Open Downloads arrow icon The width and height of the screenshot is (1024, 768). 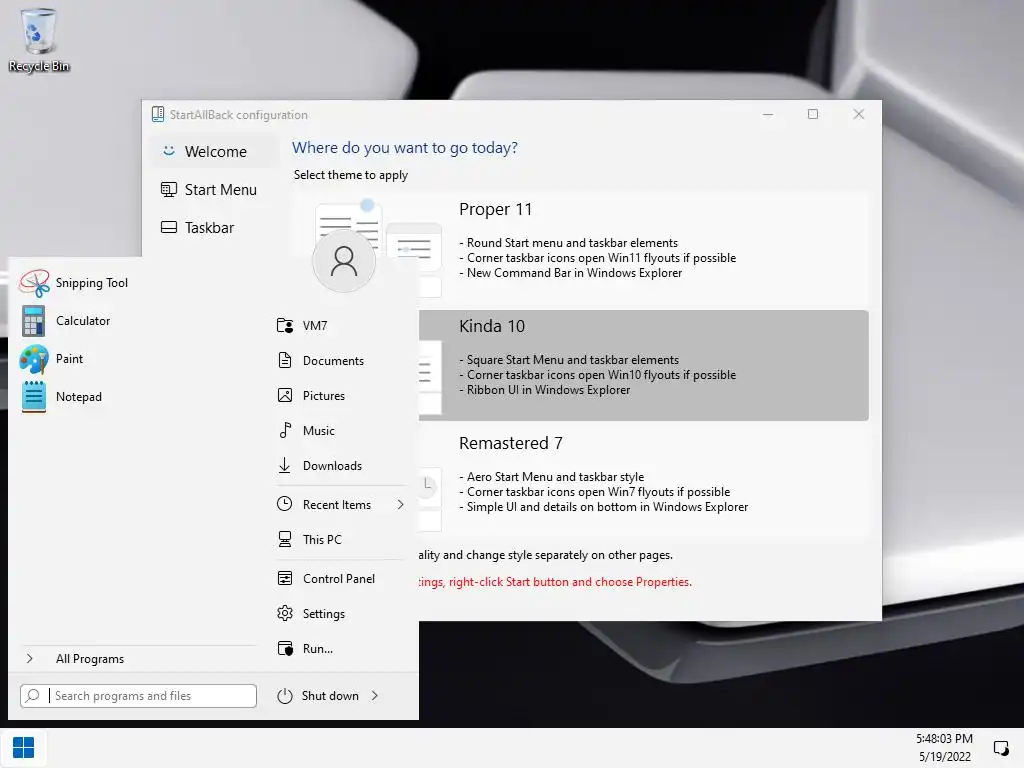click(x=285, y=466)
